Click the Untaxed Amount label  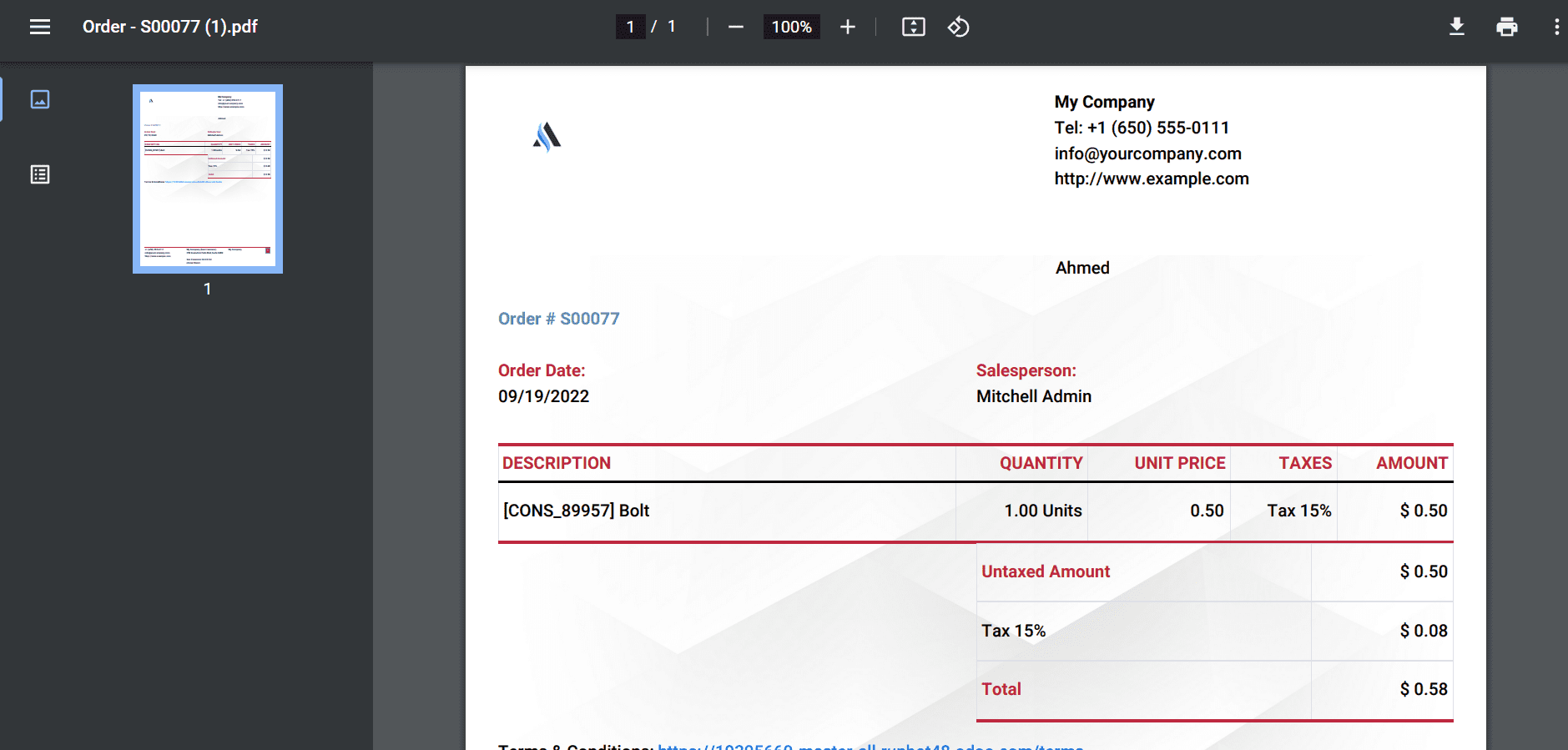point(1046,571)
